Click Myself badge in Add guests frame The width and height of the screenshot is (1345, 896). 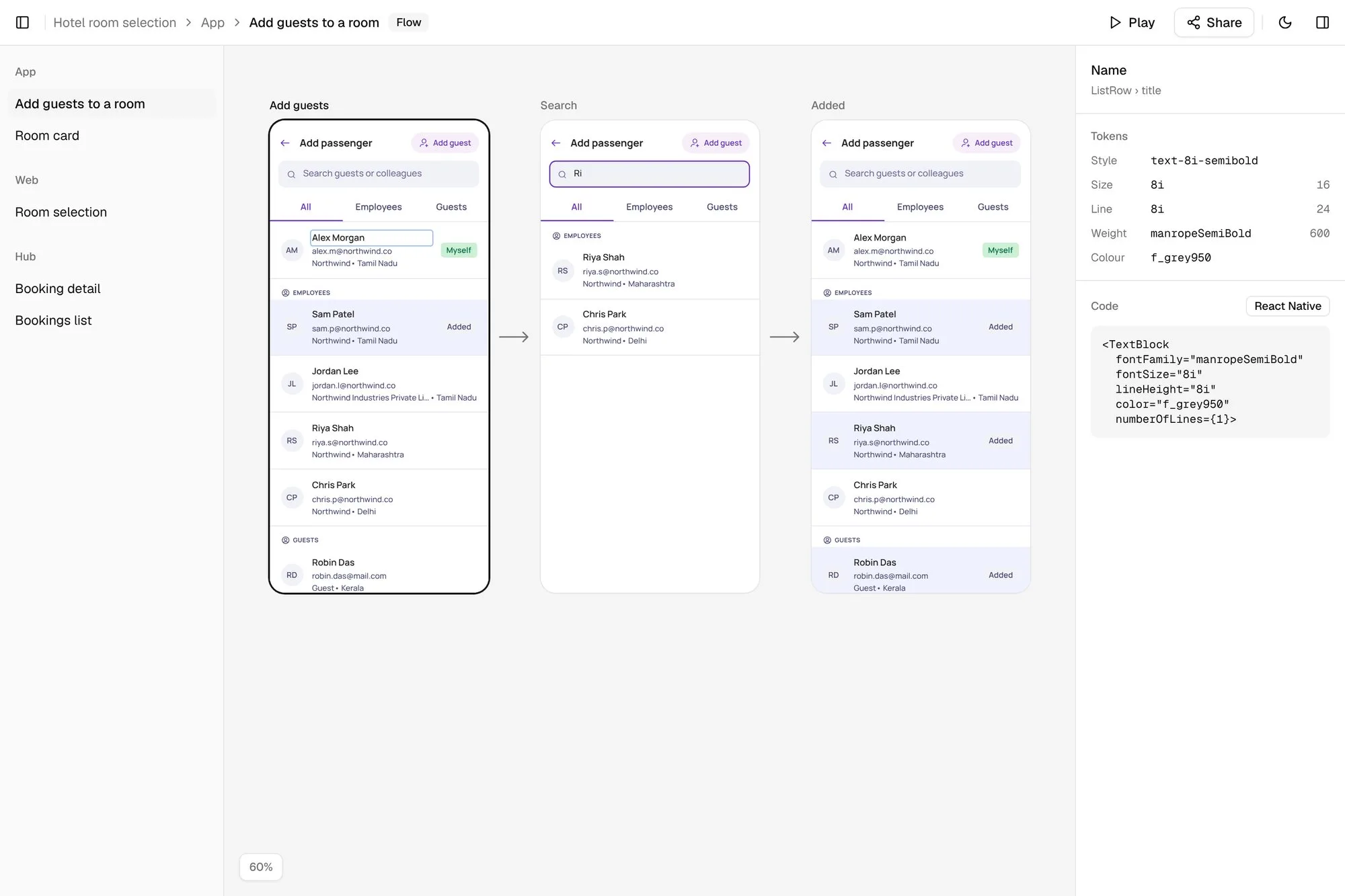coord(459,250)
